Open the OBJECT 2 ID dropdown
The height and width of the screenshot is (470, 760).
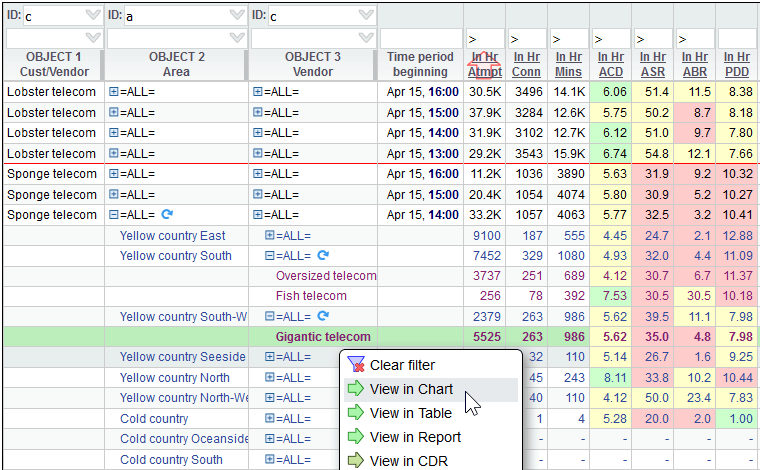click(x=235, y=16)
